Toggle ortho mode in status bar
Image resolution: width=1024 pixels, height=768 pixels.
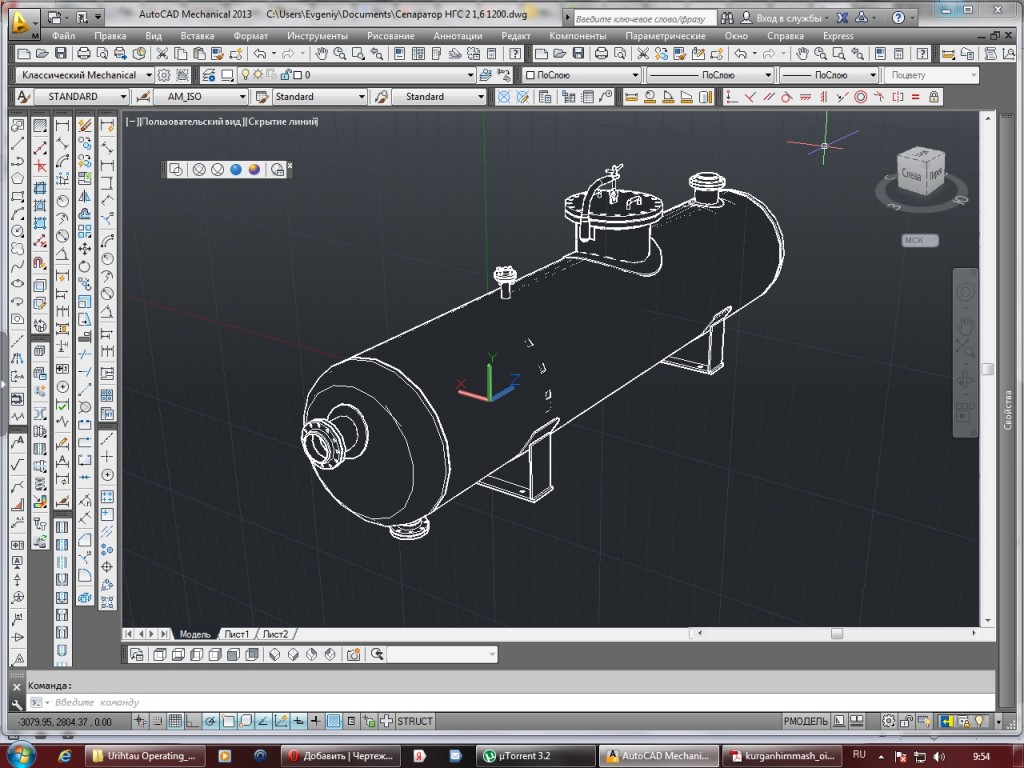(x=192, y=721)
